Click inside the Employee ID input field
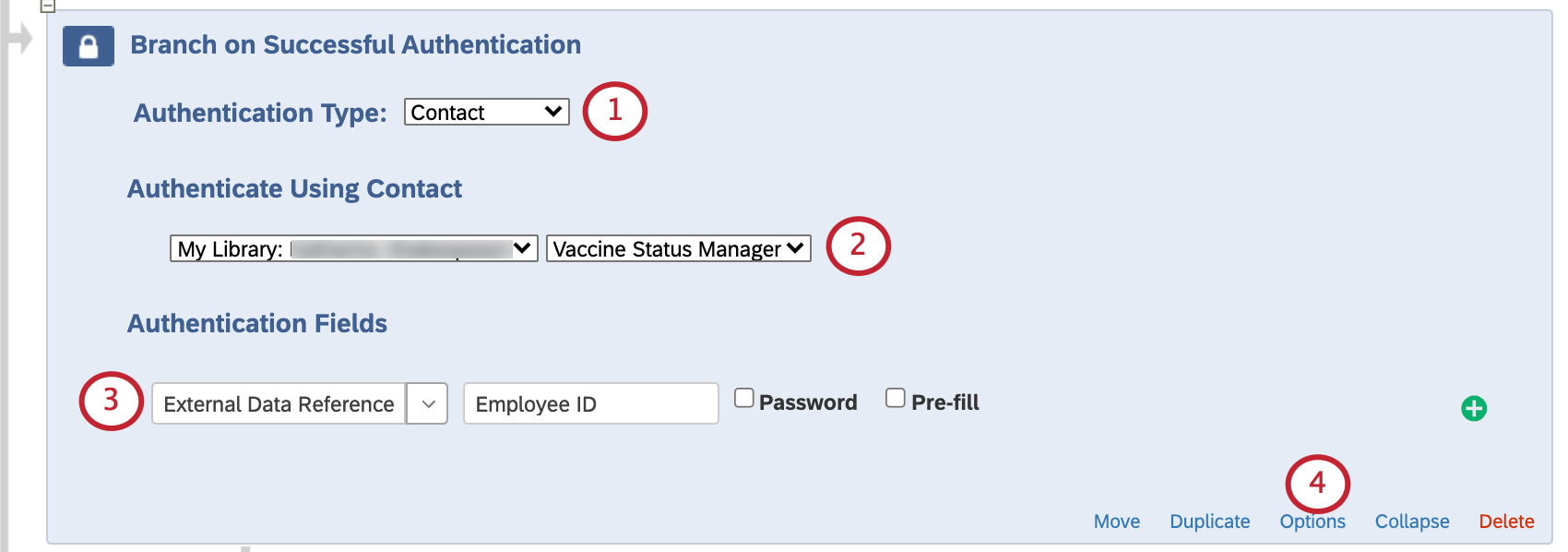Screen dimensions: 1568x552 [x=589, y=403]
